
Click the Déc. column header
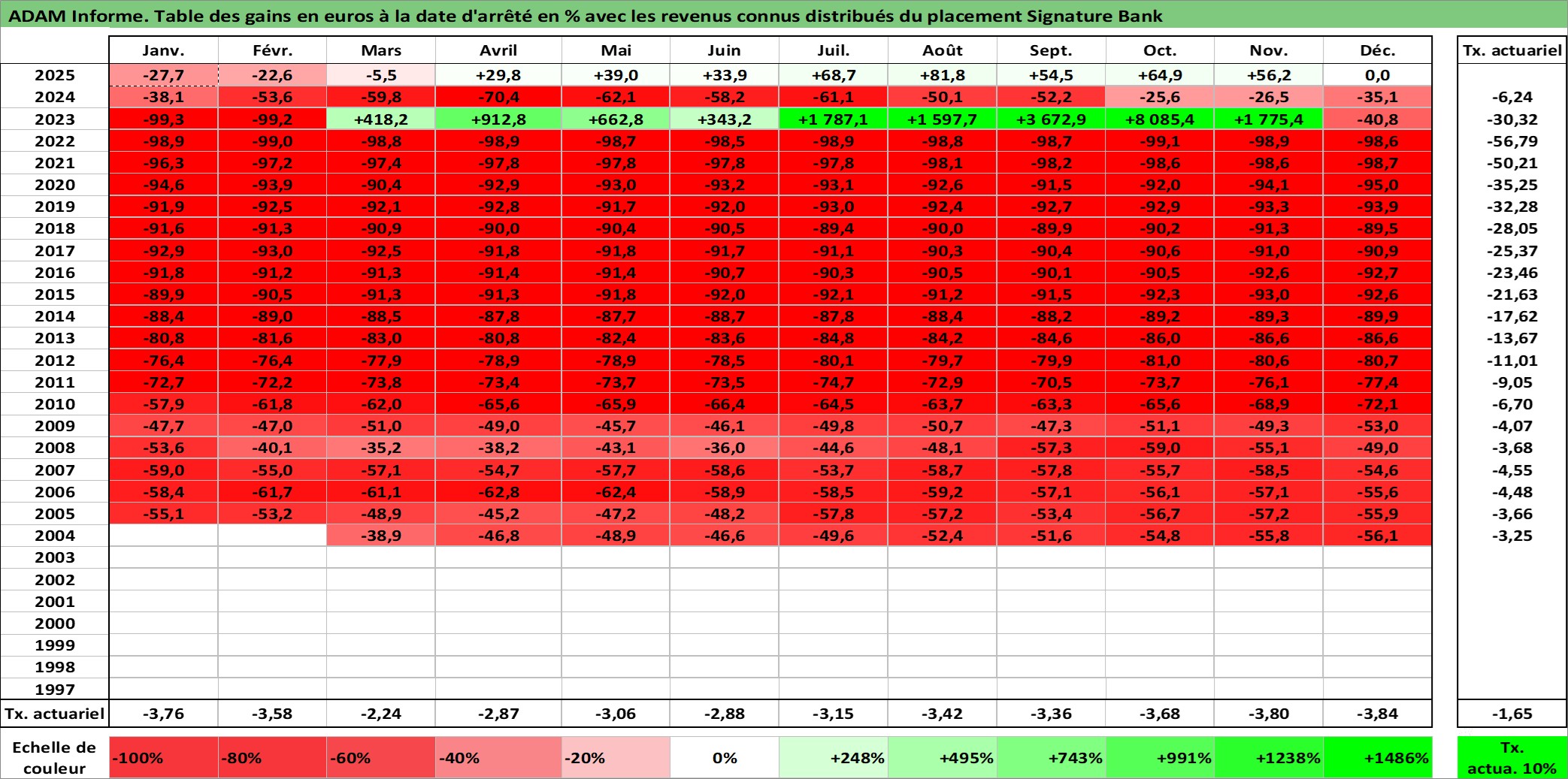(x=1377, y=50)
